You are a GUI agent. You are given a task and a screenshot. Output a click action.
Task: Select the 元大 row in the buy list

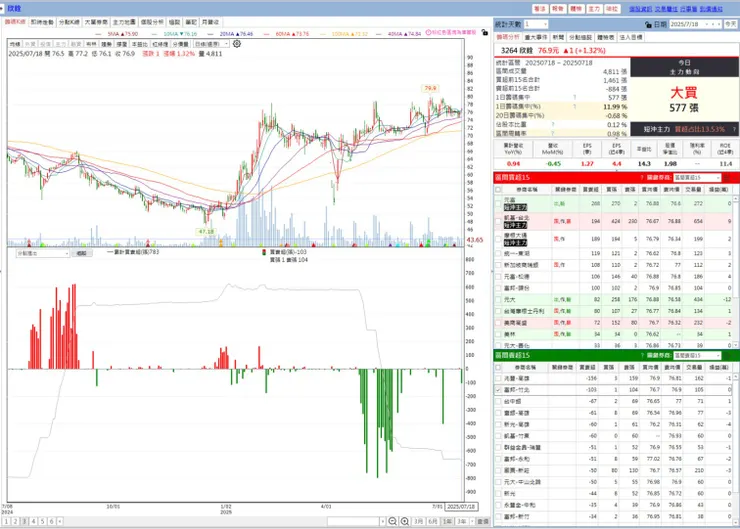(x=616, y=300)
